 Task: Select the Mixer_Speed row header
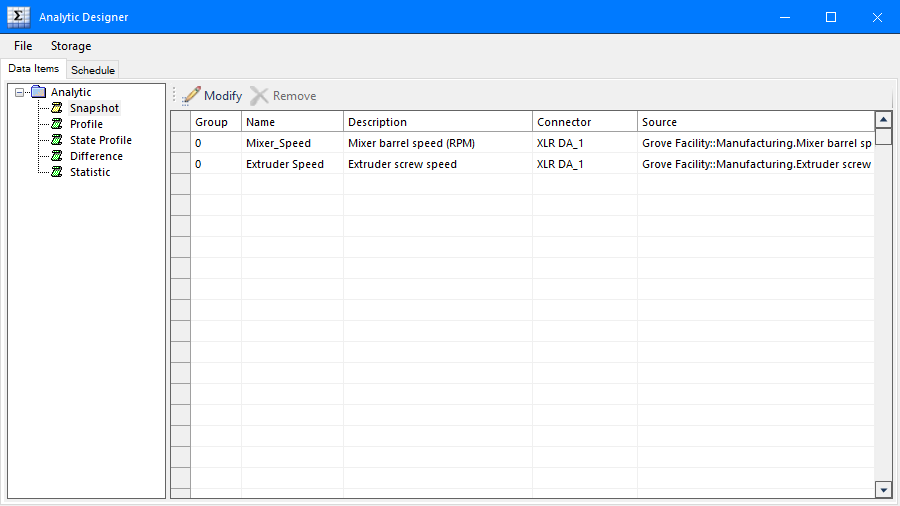coord(181,143)
